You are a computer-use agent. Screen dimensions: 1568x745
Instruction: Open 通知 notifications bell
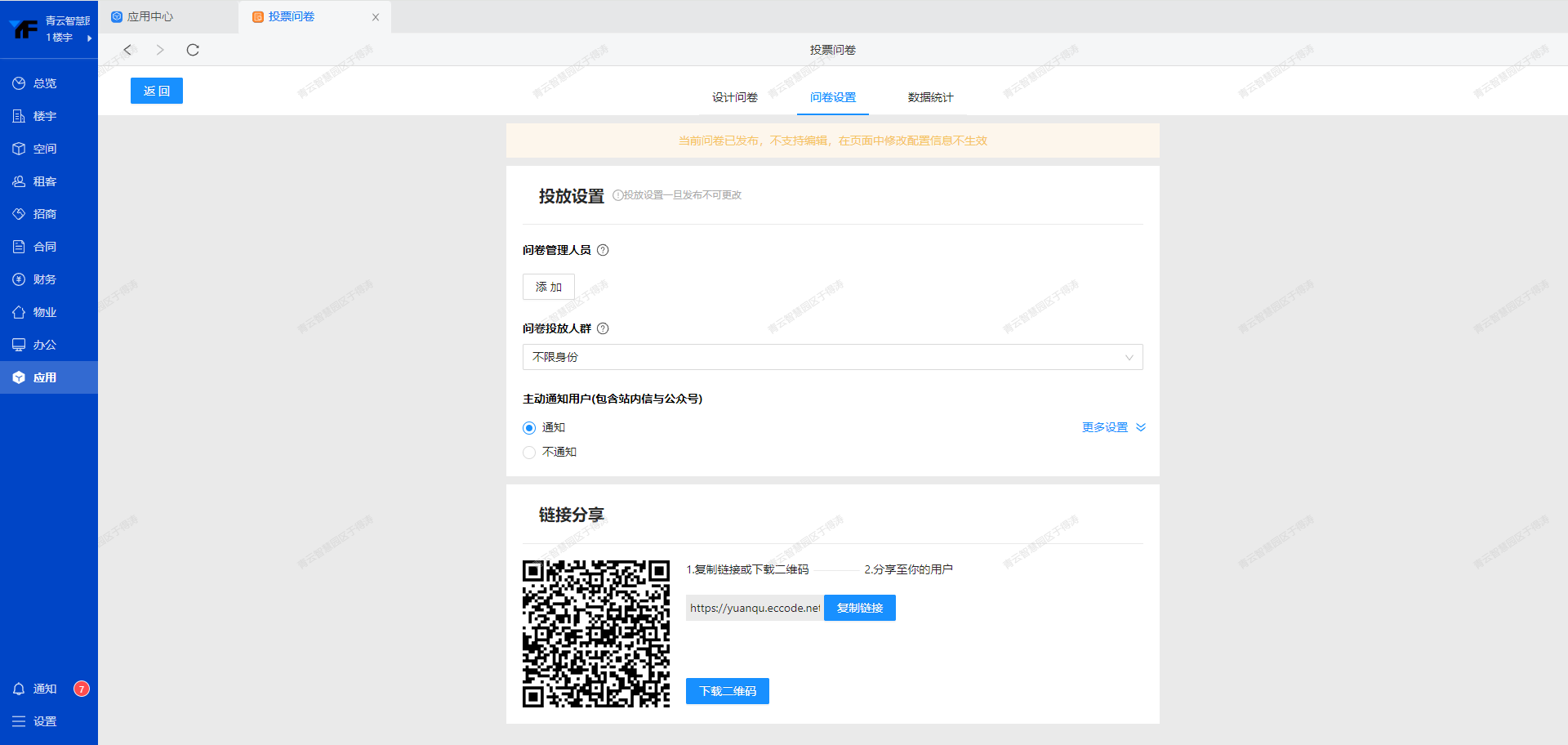[19, 689]
